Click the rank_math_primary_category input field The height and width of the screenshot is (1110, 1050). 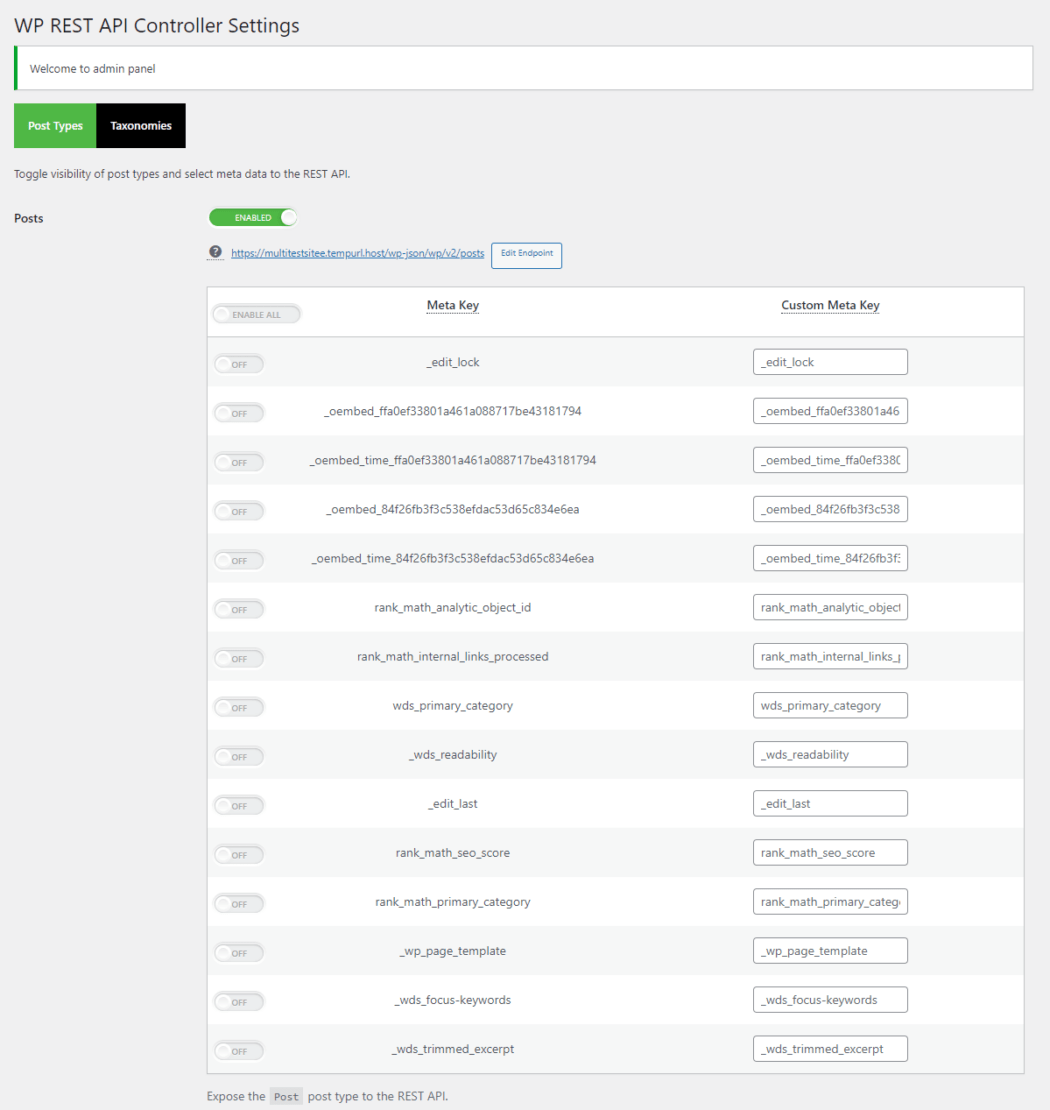click(831, 902)
